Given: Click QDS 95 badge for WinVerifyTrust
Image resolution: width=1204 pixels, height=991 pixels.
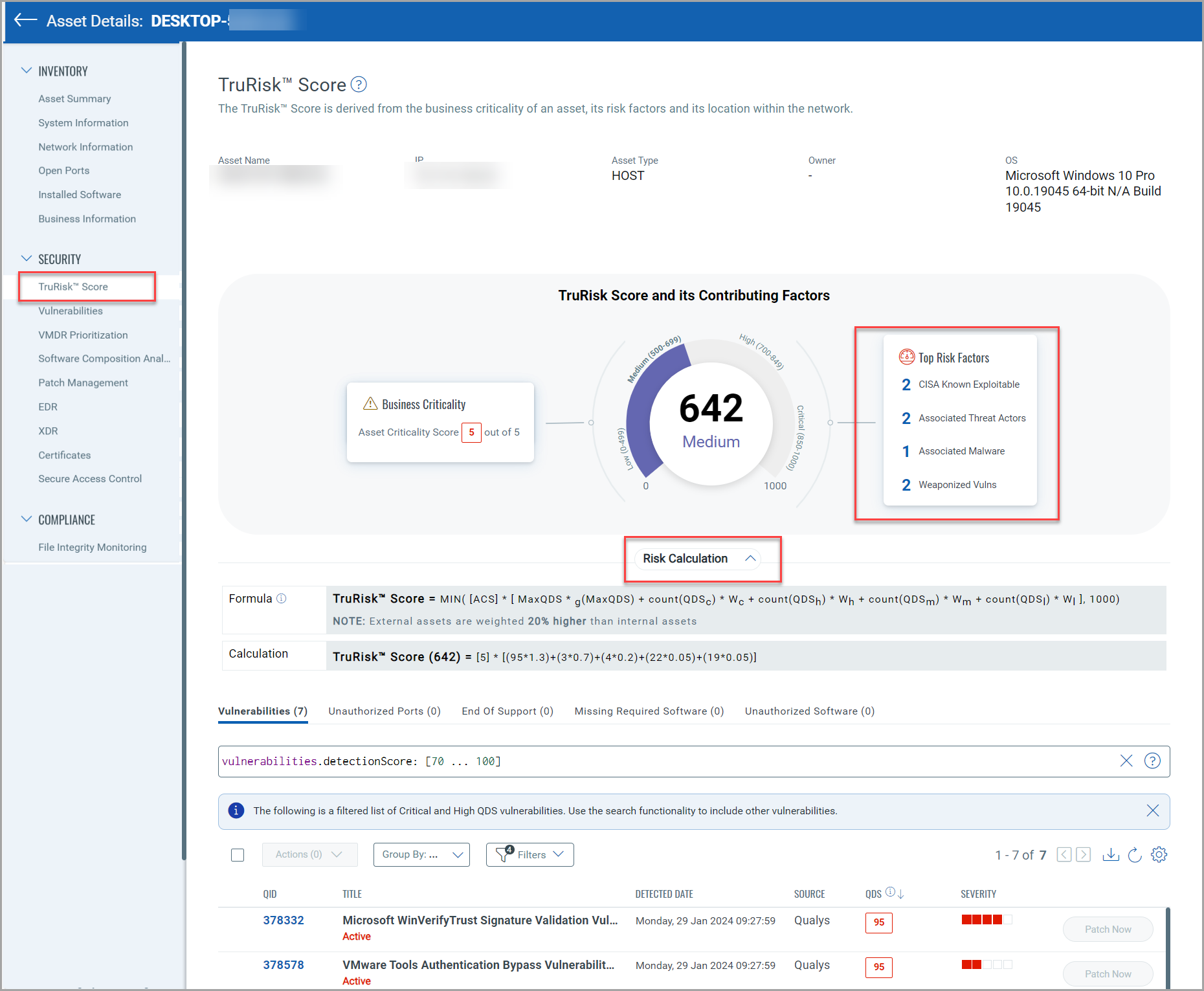Looking at the screenshot, I should tap(878, 922).
